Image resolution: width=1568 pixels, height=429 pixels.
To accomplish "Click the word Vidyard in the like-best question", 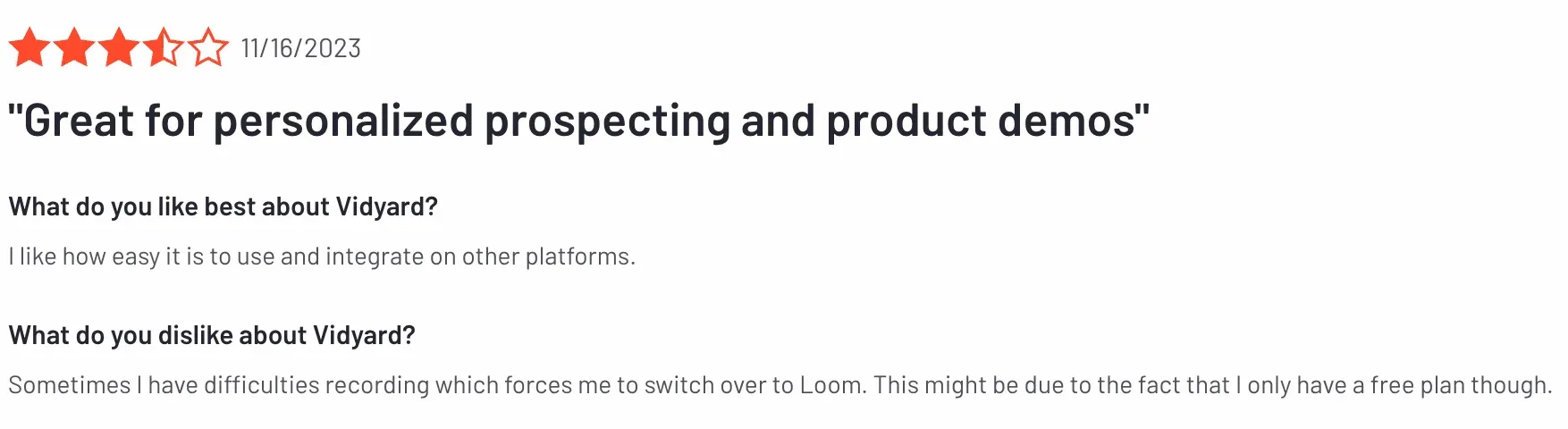I will [x=385, y=207].
